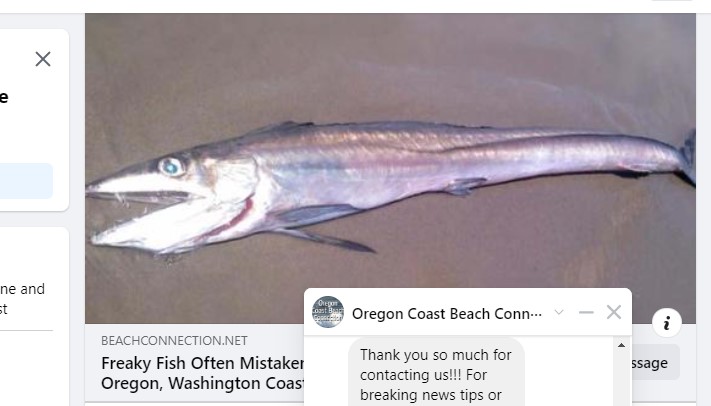Image resolution: width=711 pixels, height=406 pixels.
Task: Expand chat options chevron beside chat name
Action: pyautogui.click(x=559, y=312)
